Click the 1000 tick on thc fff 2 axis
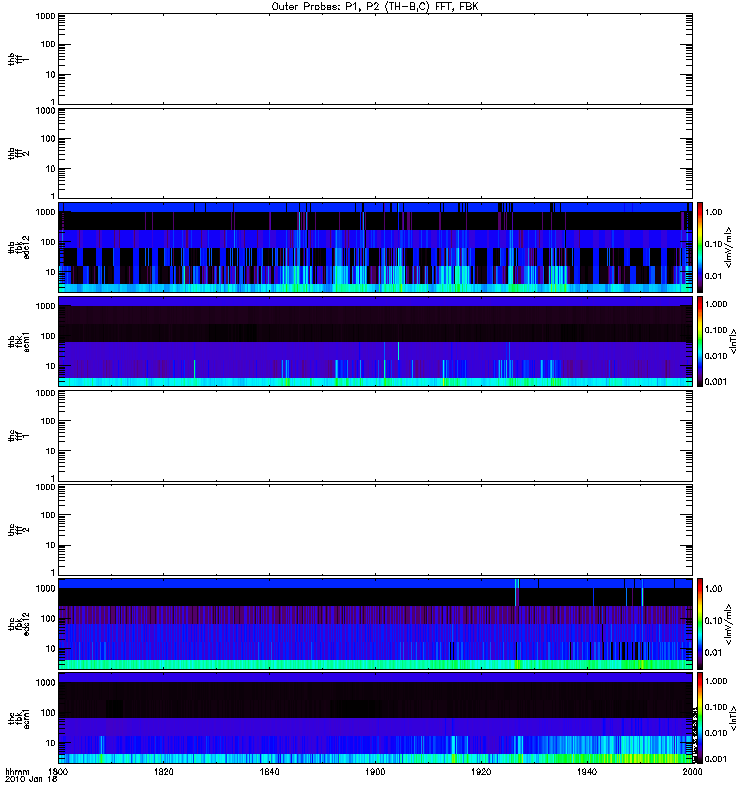Image resolution: width=750 pixels, height=800 pixels. click(x=45, y=487)
